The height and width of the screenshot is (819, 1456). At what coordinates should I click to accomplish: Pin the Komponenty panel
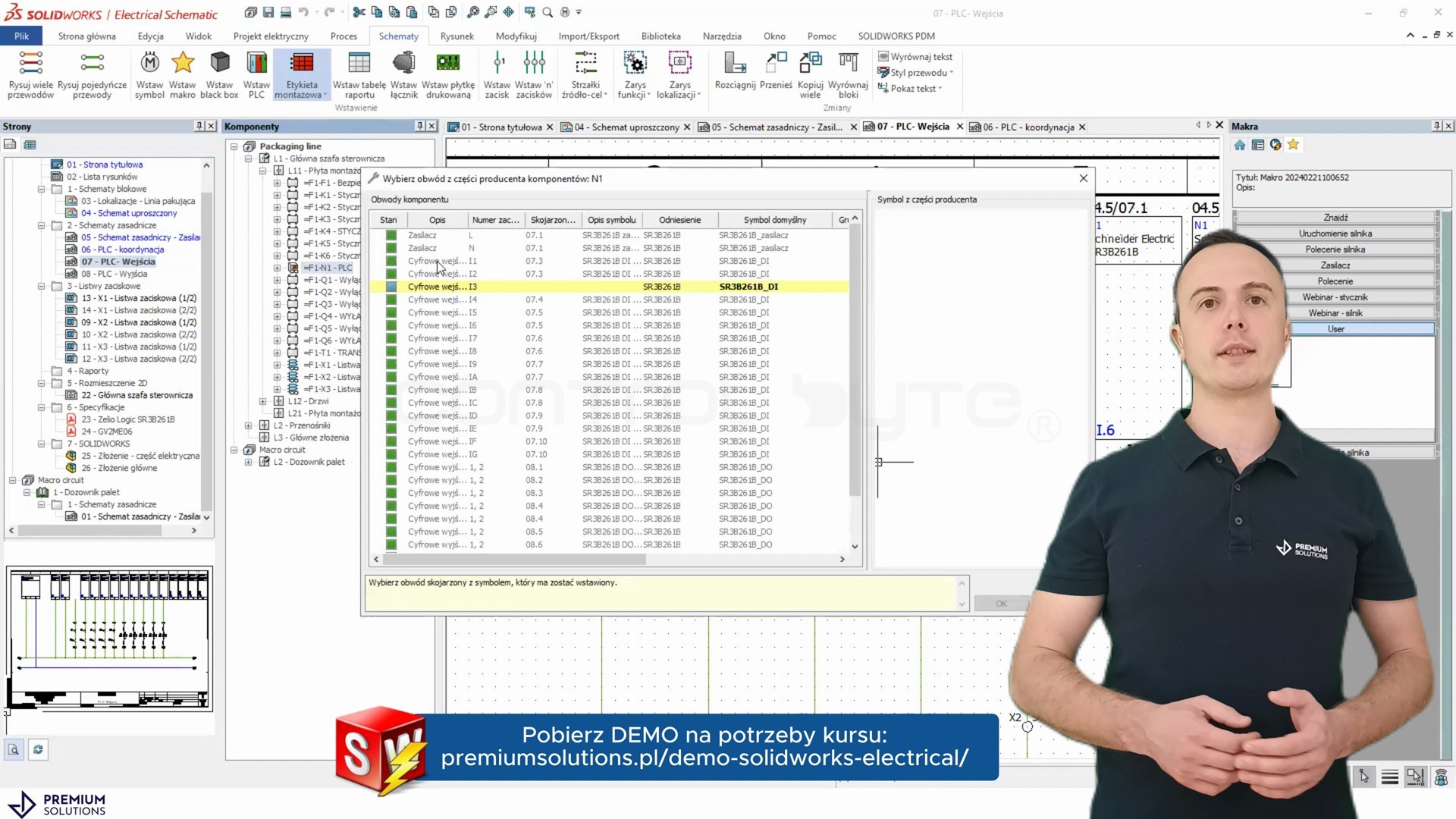pyautogui.click(x=420, y=126)
